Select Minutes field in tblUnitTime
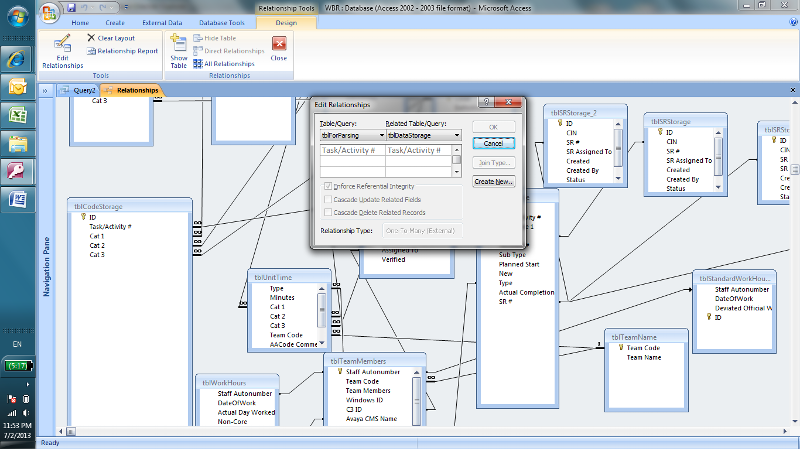Screen dimensions: 800x449 [282, 297]
